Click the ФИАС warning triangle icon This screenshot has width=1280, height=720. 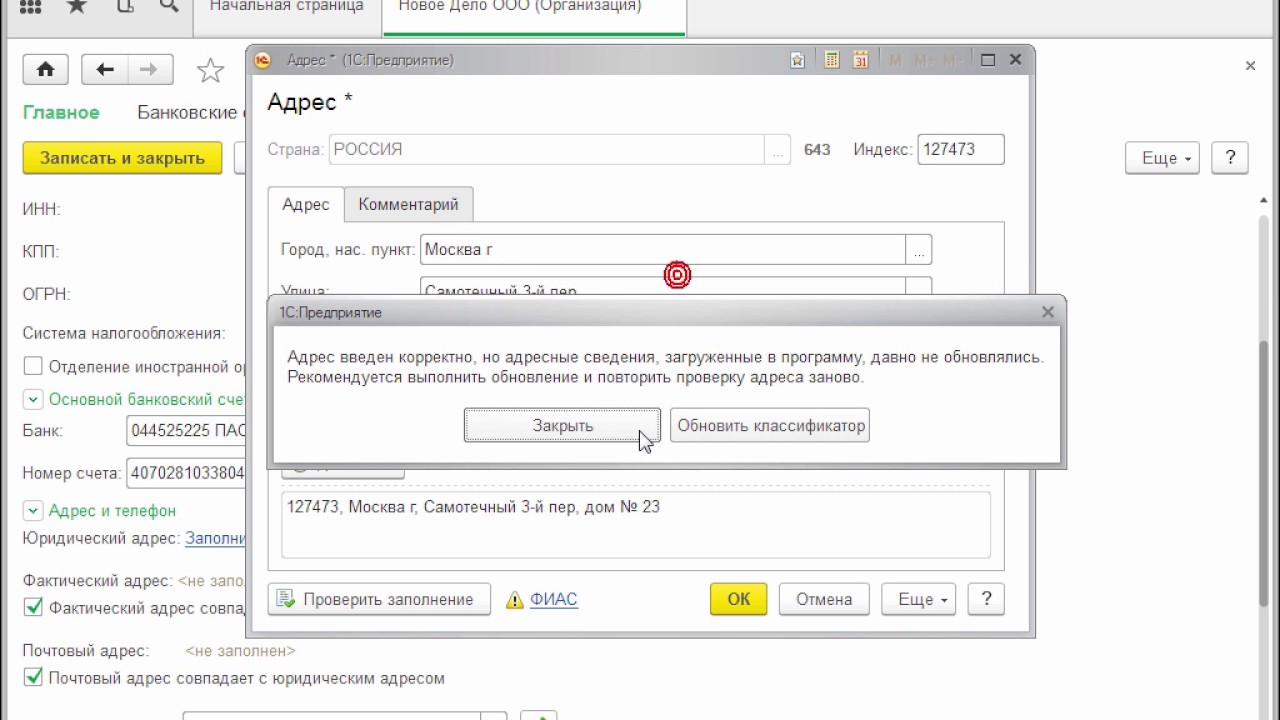515,600
